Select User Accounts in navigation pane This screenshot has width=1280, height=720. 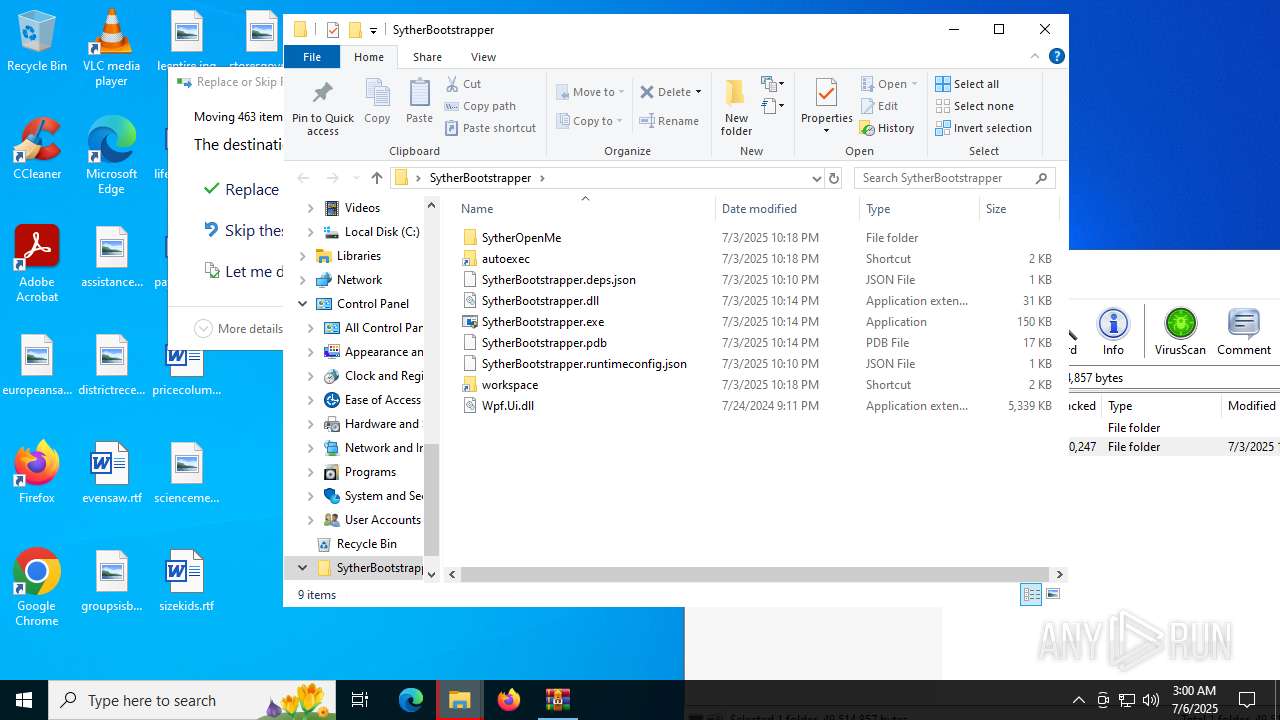pyautogui.click(x=372, y=520)
